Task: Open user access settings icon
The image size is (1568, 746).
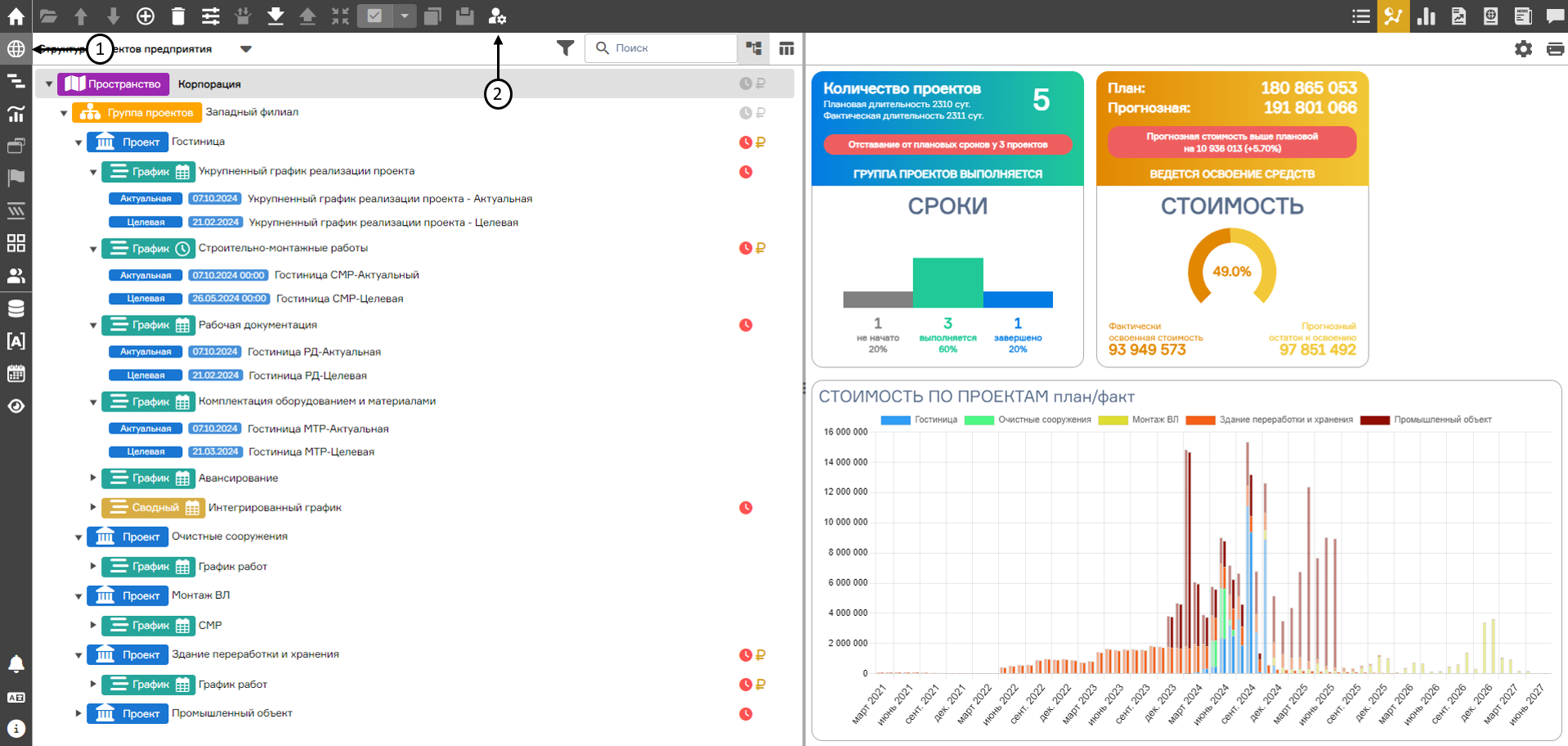Action: tap(497, 16)
